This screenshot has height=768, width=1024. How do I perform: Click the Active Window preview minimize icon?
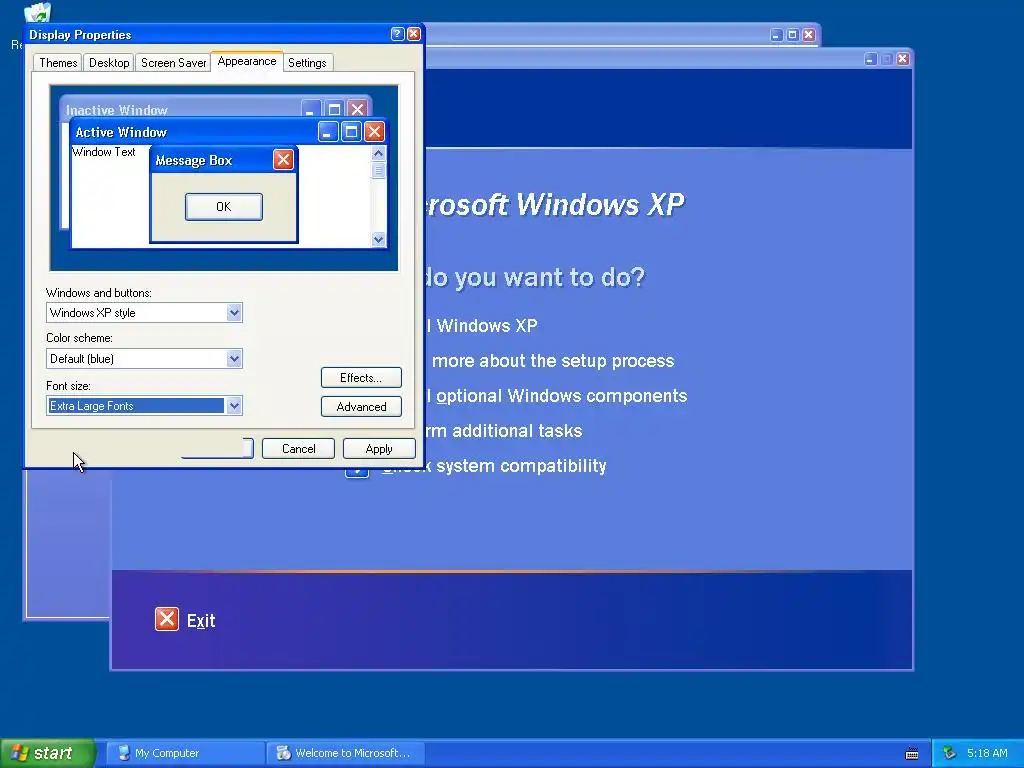[x=328, y=132]
